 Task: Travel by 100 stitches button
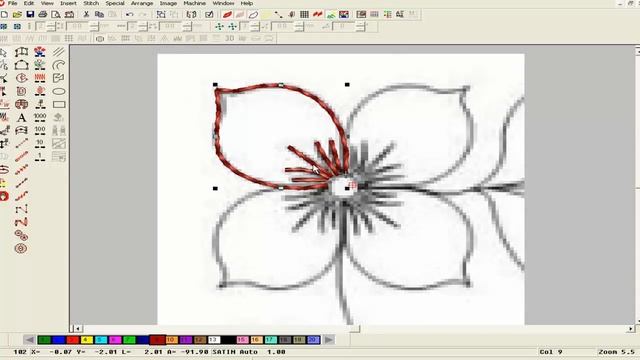pos(40,131)
